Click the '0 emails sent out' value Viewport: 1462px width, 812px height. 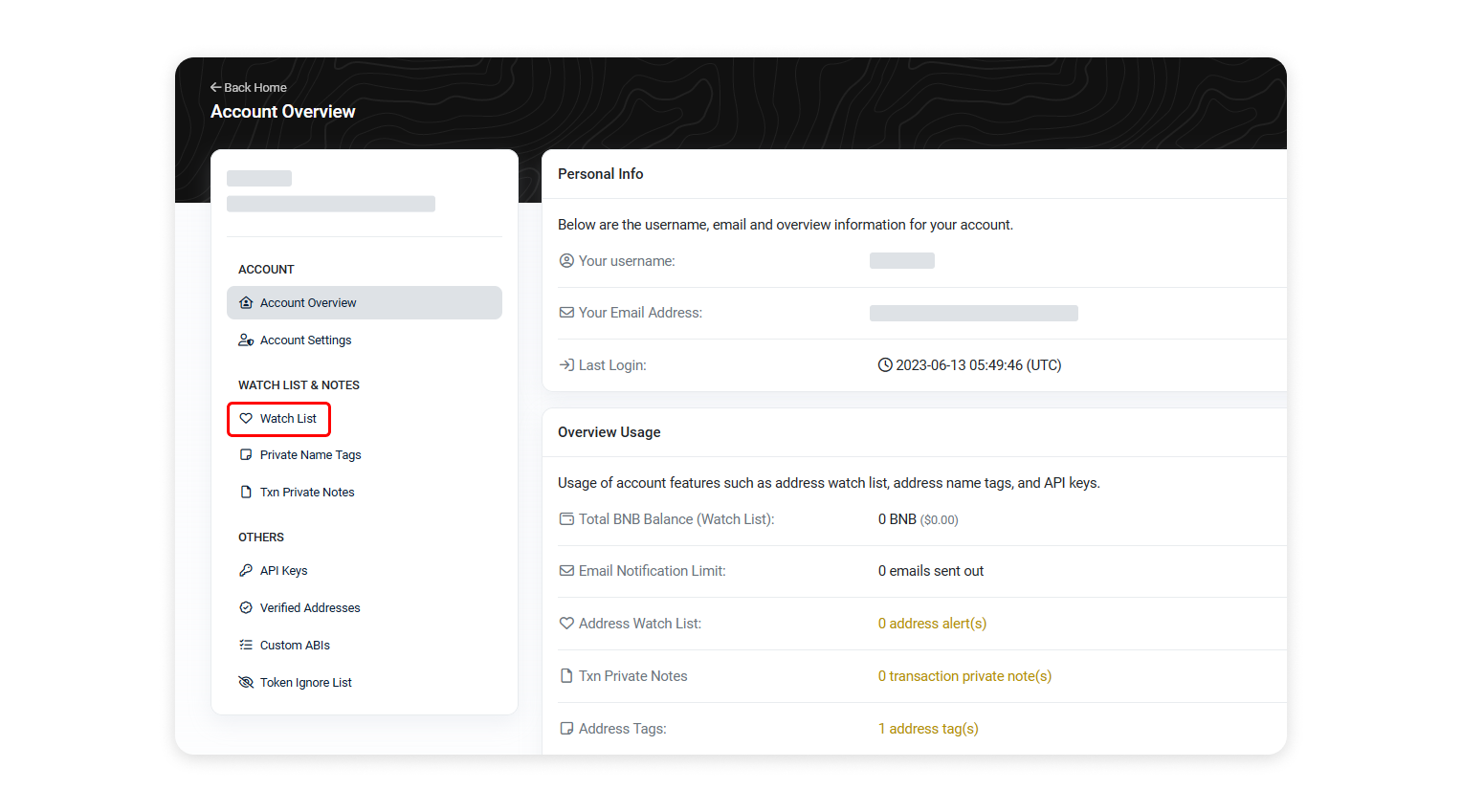point(931,571)
